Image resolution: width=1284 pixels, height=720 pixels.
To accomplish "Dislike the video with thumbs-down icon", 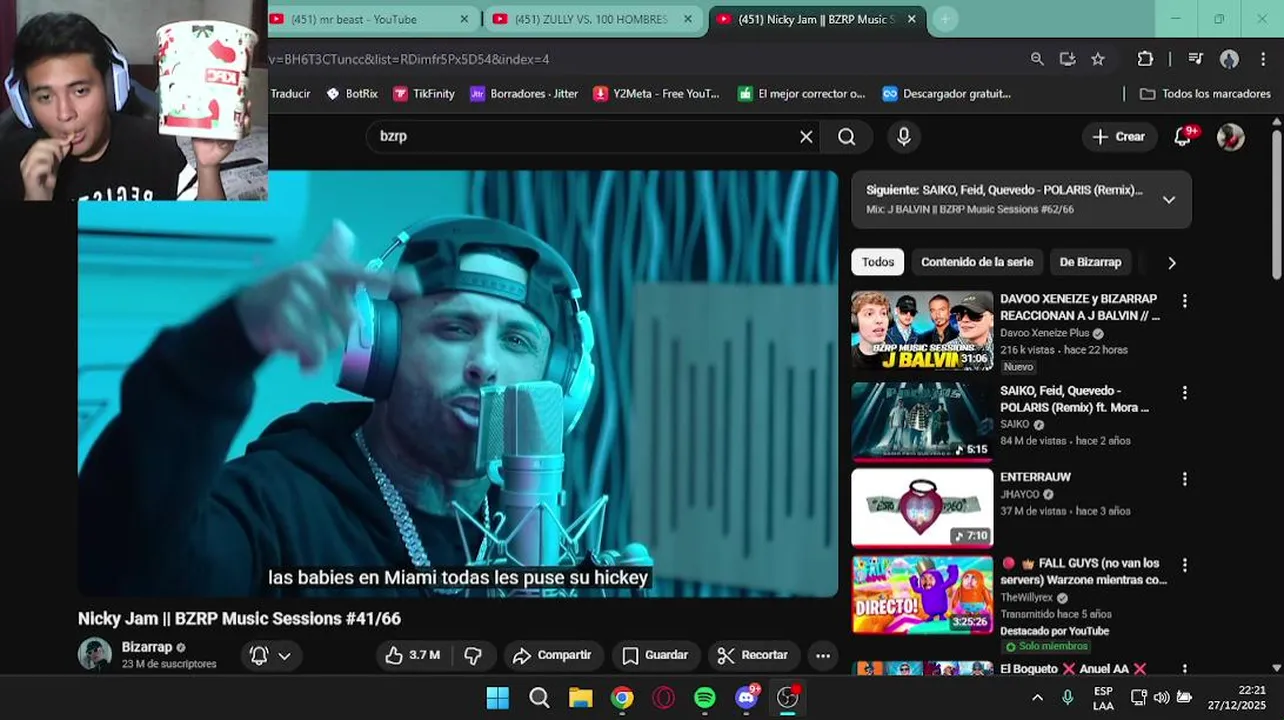I will [473, 655].
